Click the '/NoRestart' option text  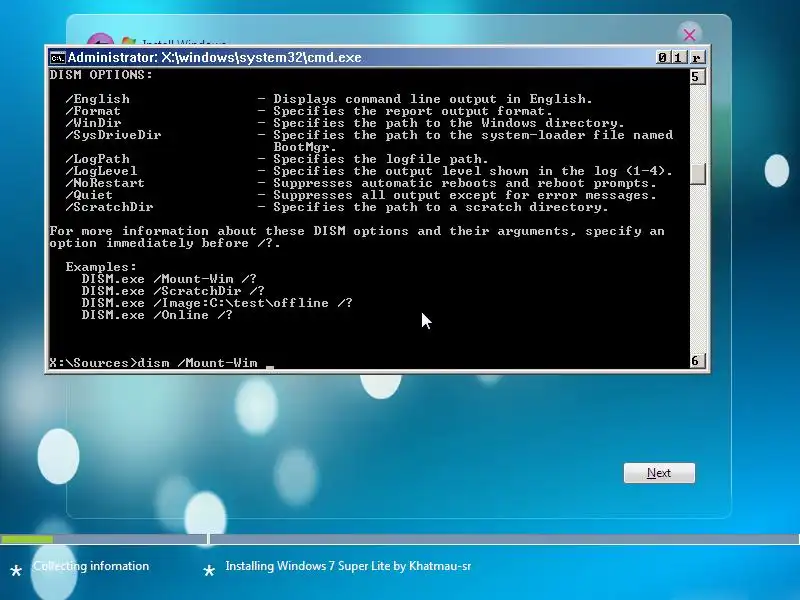[105, 183]
